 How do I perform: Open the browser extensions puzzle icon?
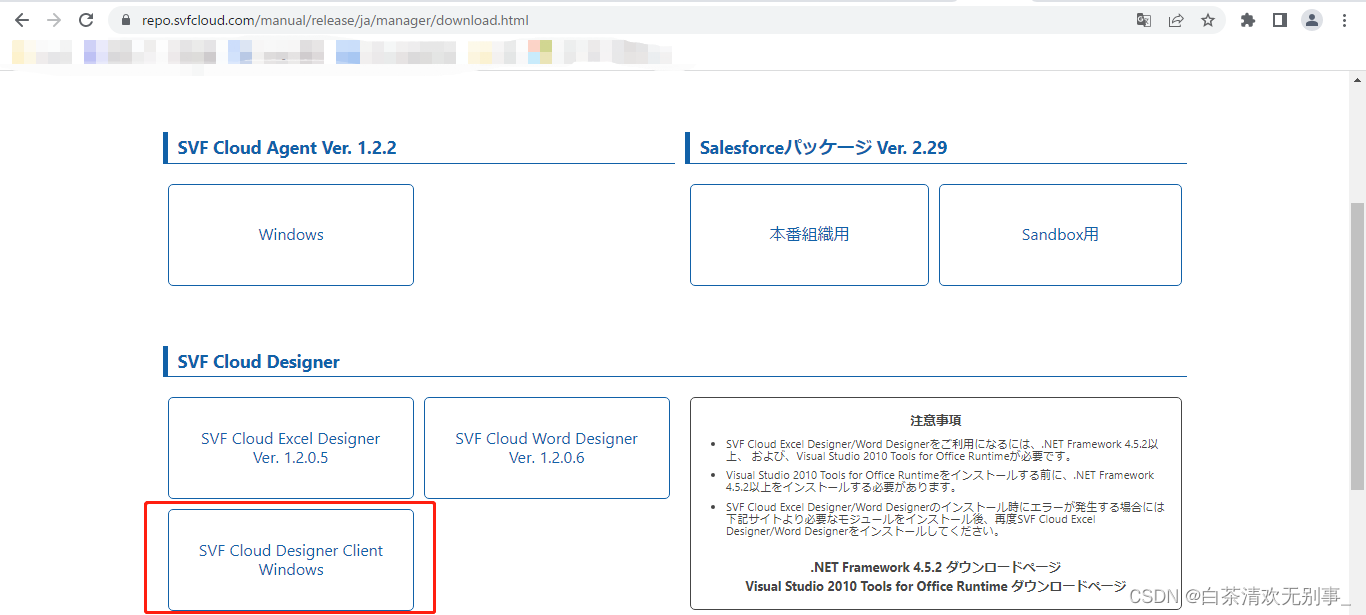(x=1247, y=19)
